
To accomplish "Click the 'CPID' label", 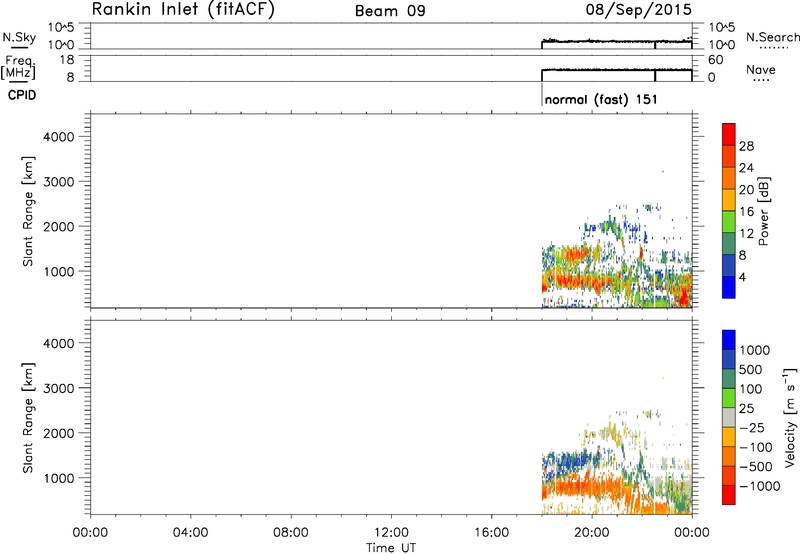I will (x=22, y=95).
